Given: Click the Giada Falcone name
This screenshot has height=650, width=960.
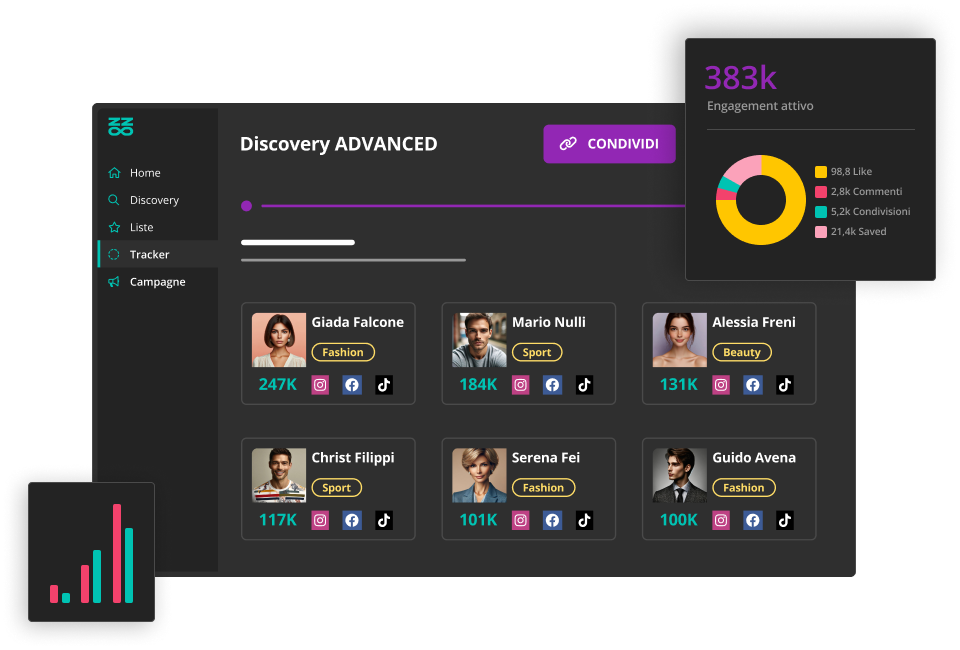Looking at the screenshot, I should tap(358, 322).
